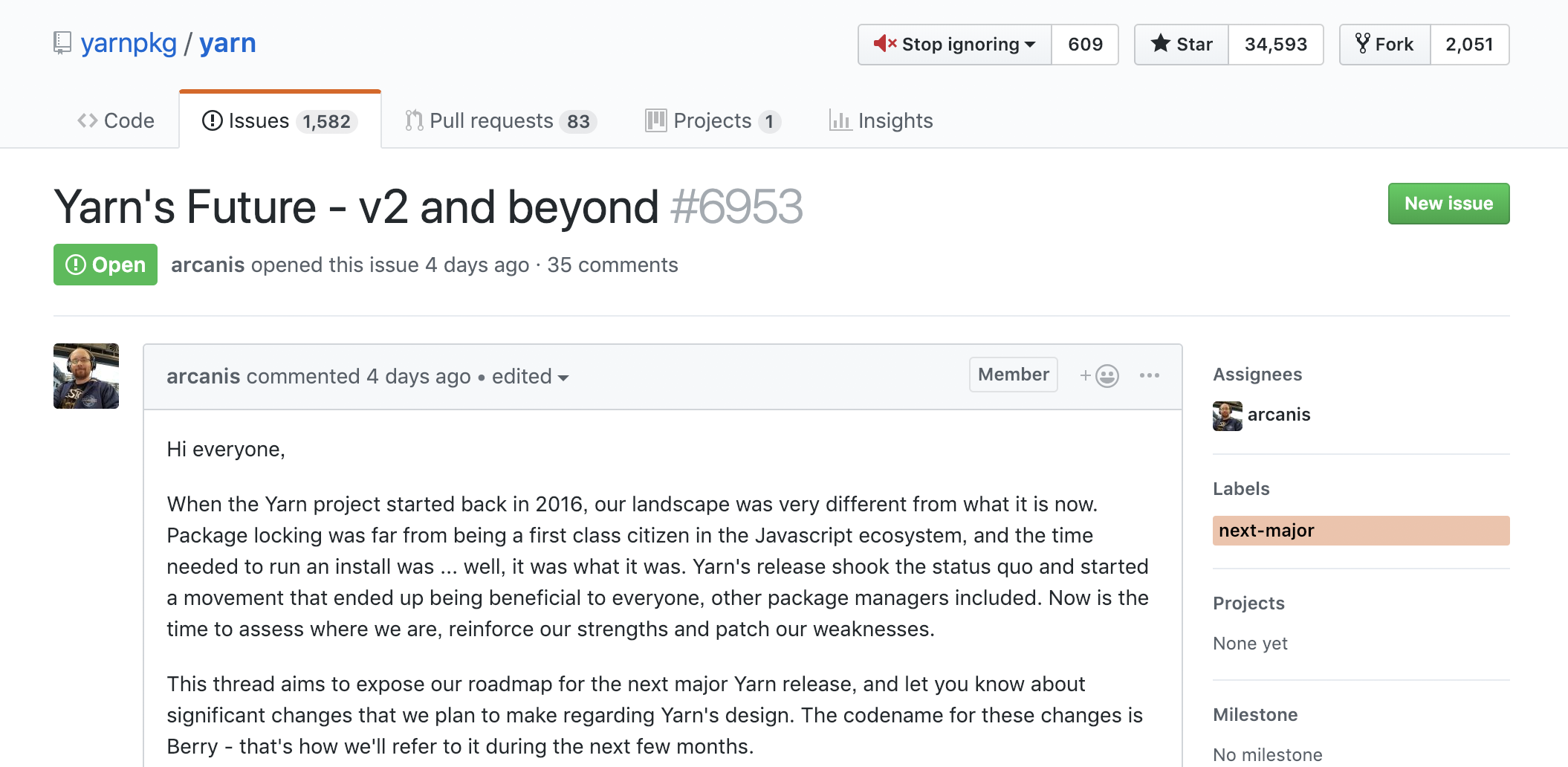1568x767 pixels.
Task: Click arcanis's large profile avatar
Action: pos(86,376)
